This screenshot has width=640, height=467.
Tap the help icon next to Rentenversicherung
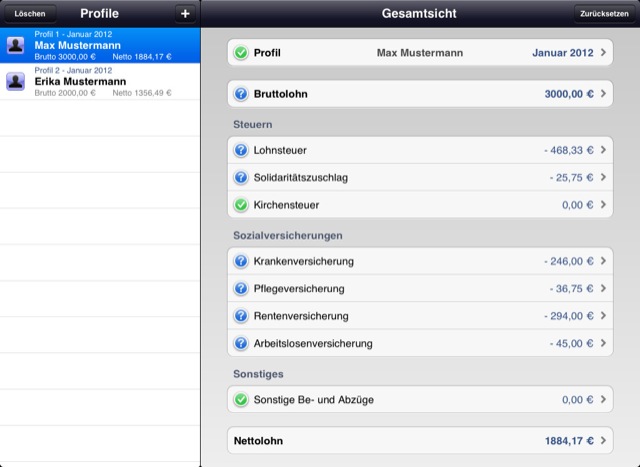240,316
